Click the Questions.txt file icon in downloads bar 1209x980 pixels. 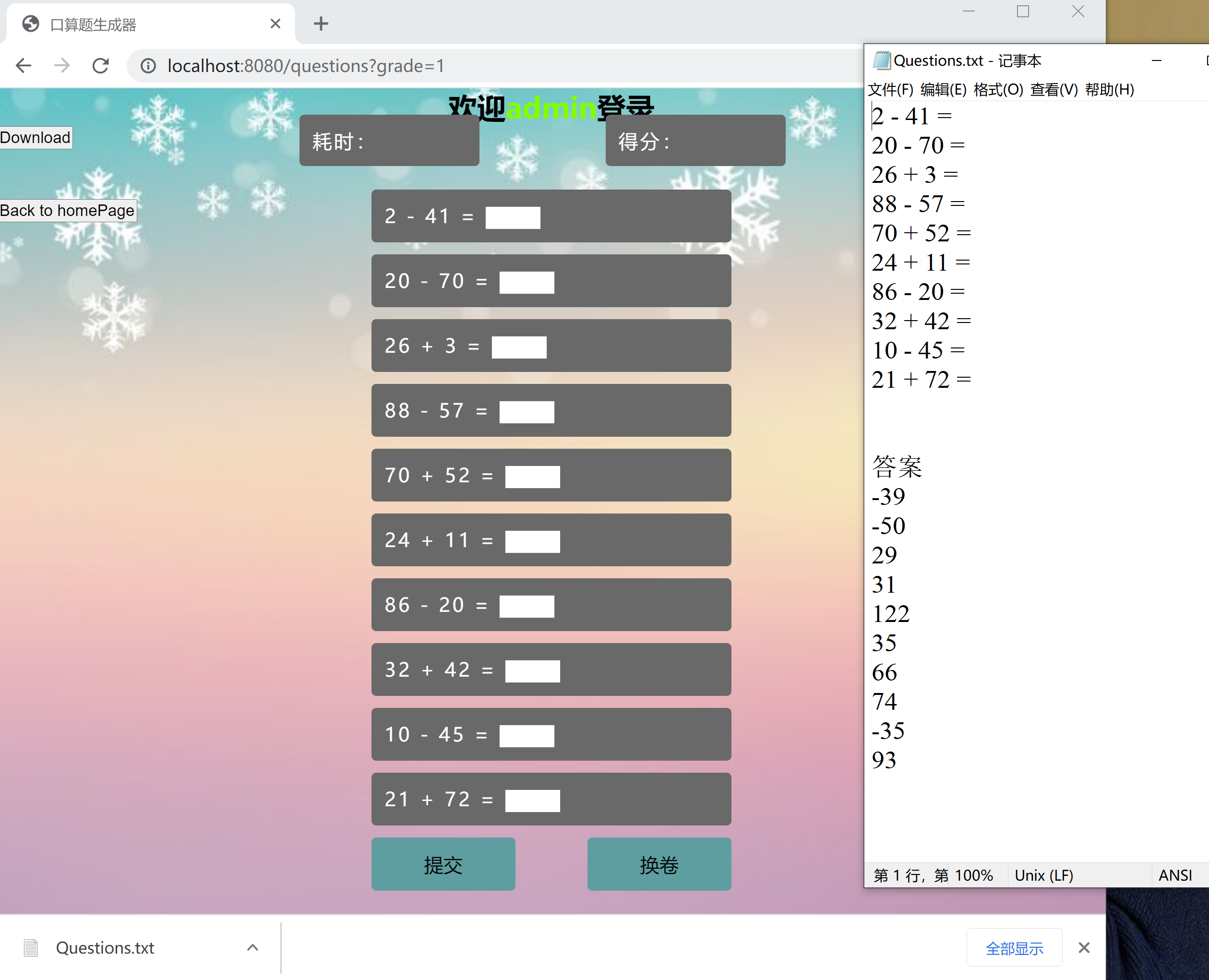(x=31, y=947)
